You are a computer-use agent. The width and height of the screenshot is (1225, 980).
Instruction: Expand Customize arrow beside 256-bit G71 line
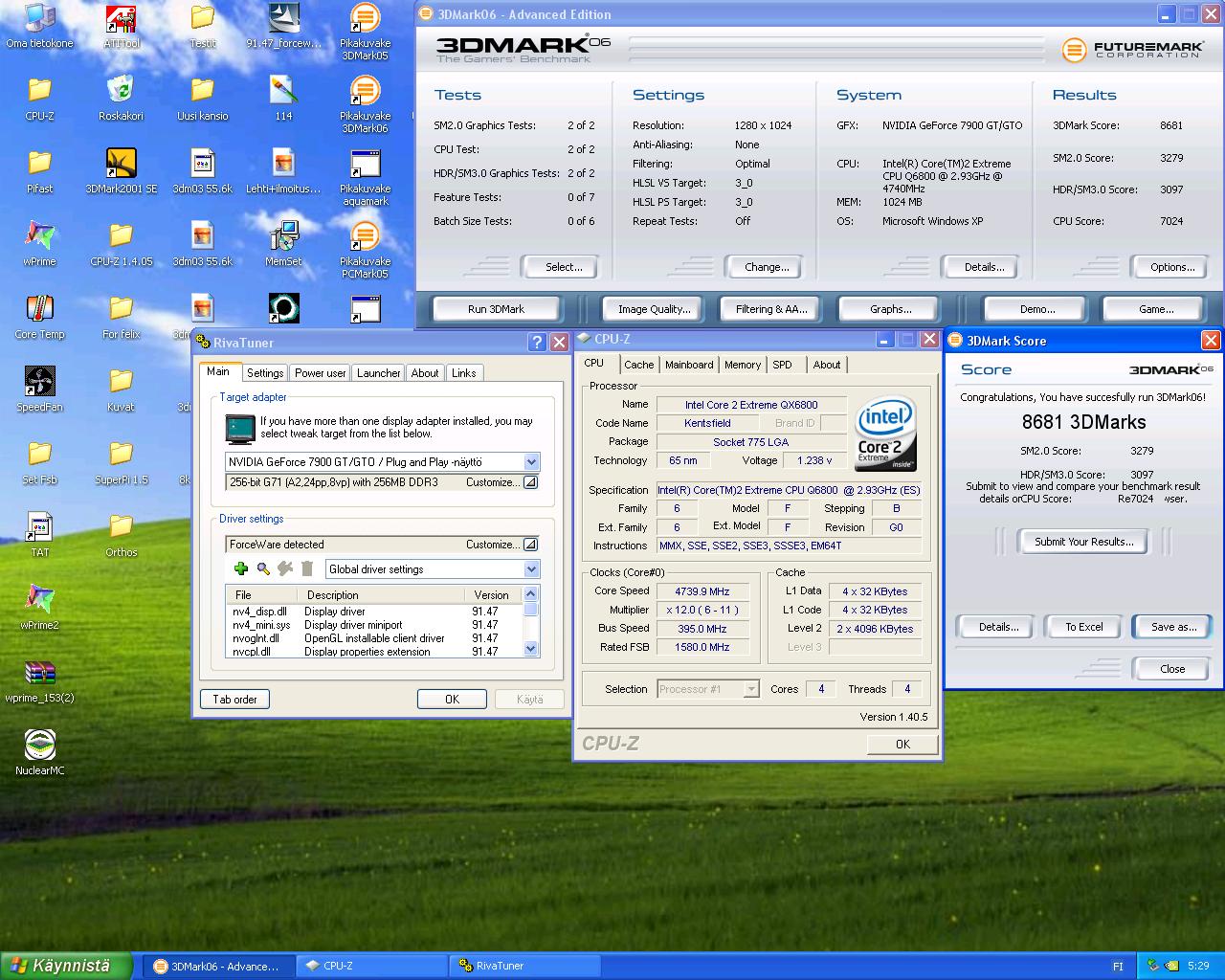530,482
